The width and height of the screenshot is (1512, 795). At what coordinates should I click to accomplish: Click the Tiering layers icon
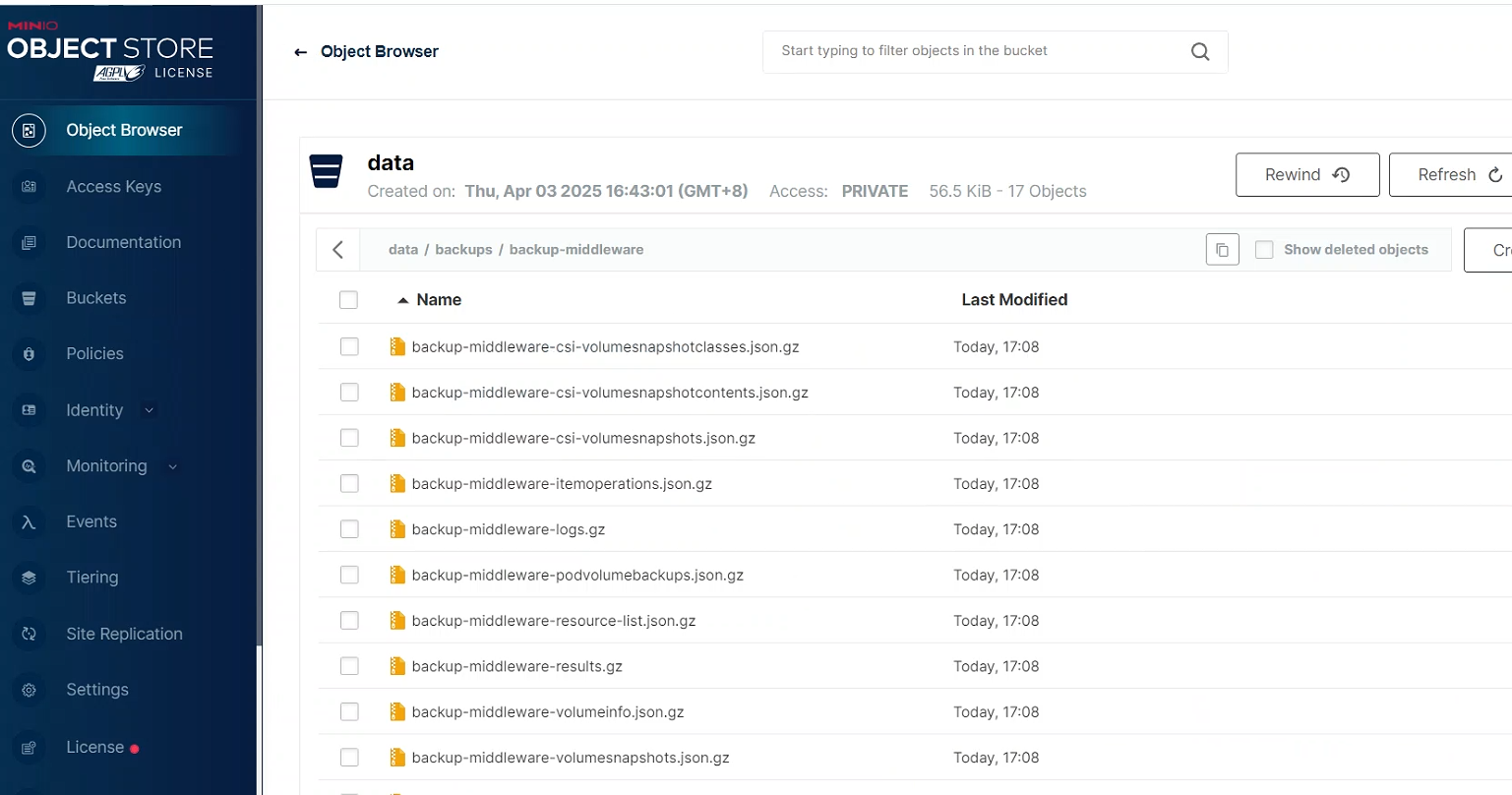(29, 578)
